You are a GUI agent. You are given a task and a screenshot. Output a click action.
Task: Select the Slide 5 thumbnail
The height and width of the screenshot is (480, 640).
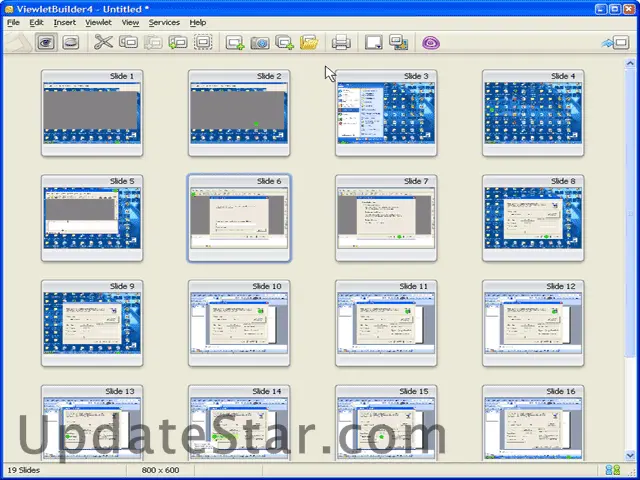pyautogui.click(x=92, y=218)
